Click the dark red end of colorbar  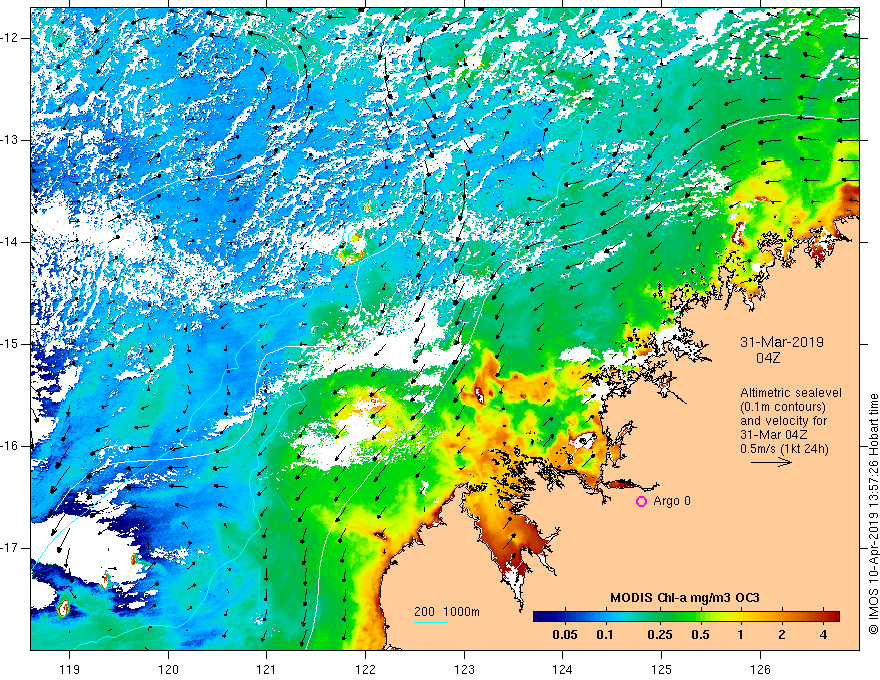[x=833, y=617]
